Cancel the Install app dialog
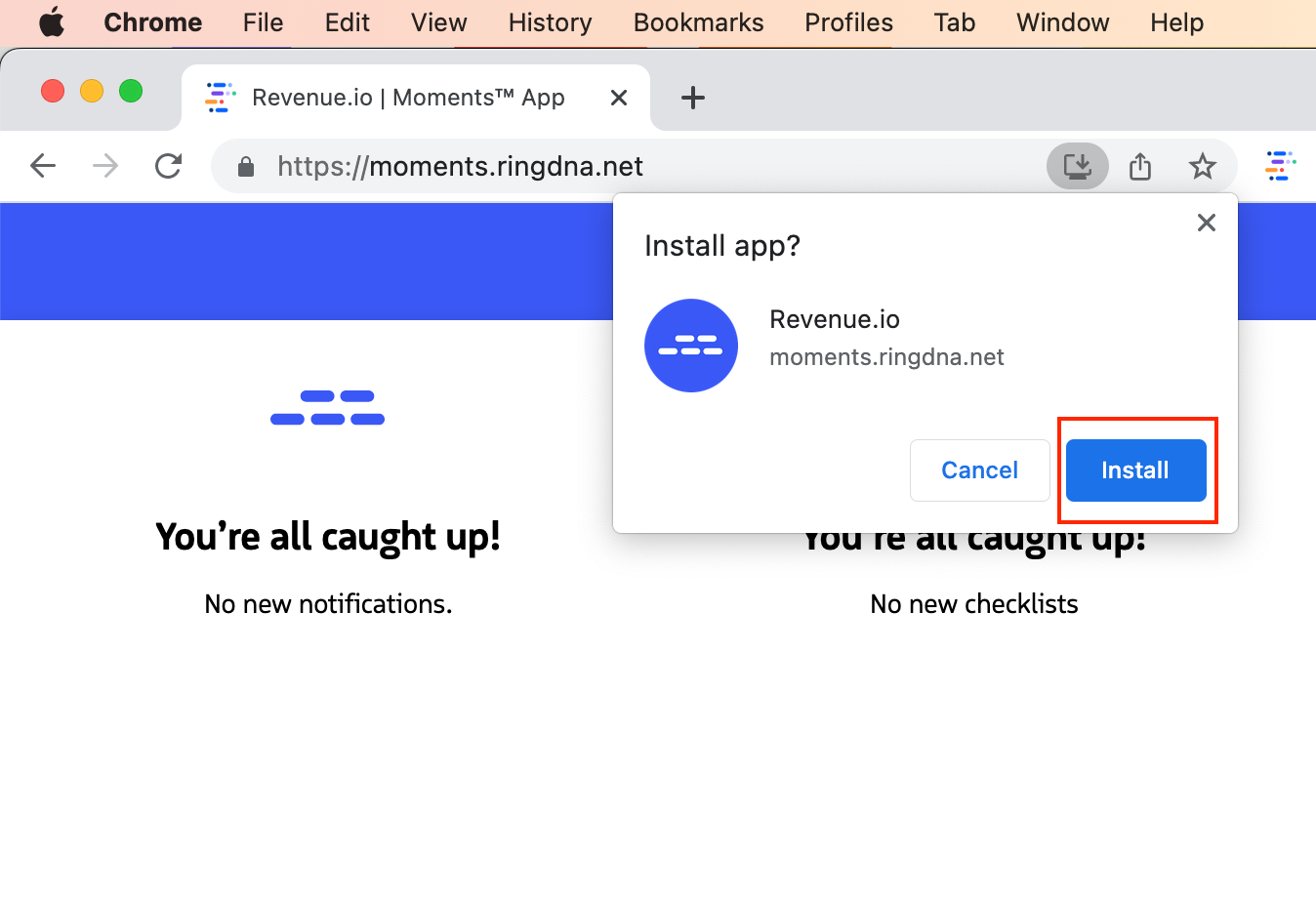 pyautogui.click(x=979, y=470)
